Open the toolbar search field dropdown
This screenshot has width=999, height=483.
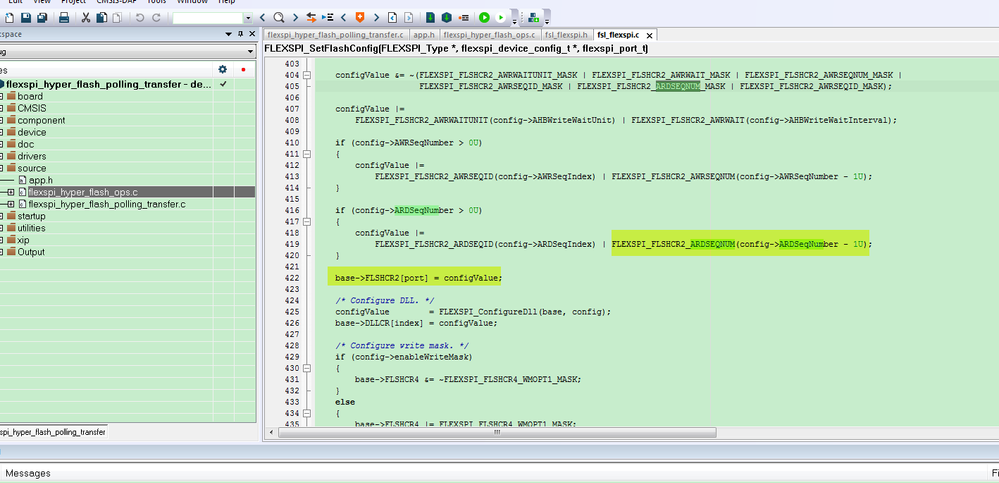[x=248, y=18]
